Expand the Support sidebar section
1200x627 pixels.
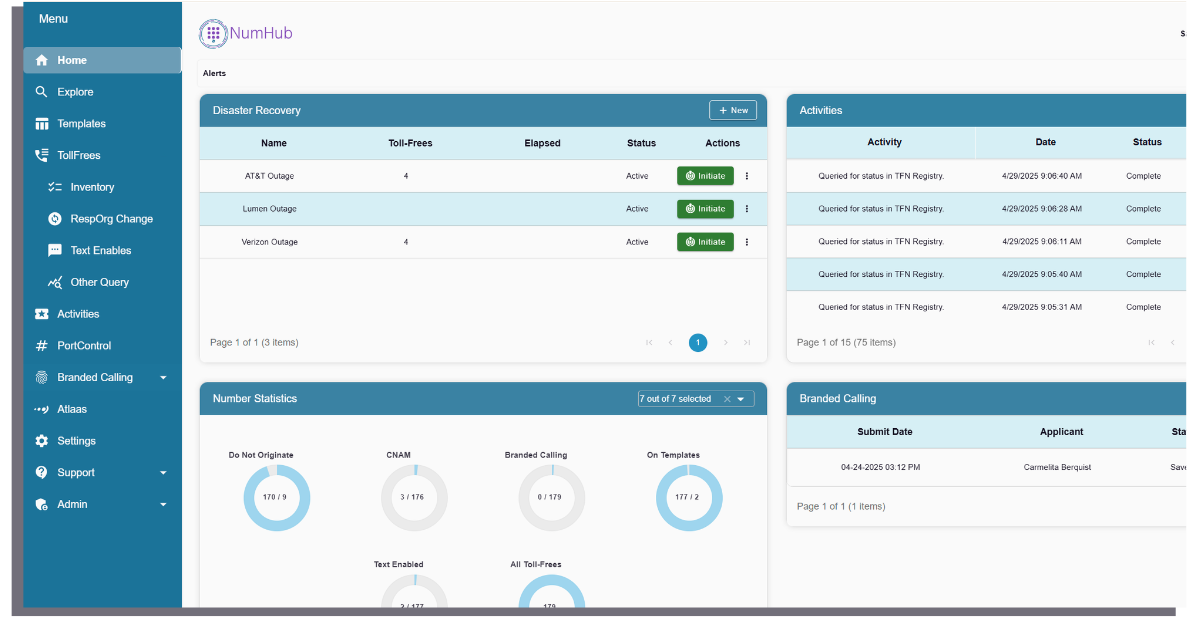(x=163, y=472)
